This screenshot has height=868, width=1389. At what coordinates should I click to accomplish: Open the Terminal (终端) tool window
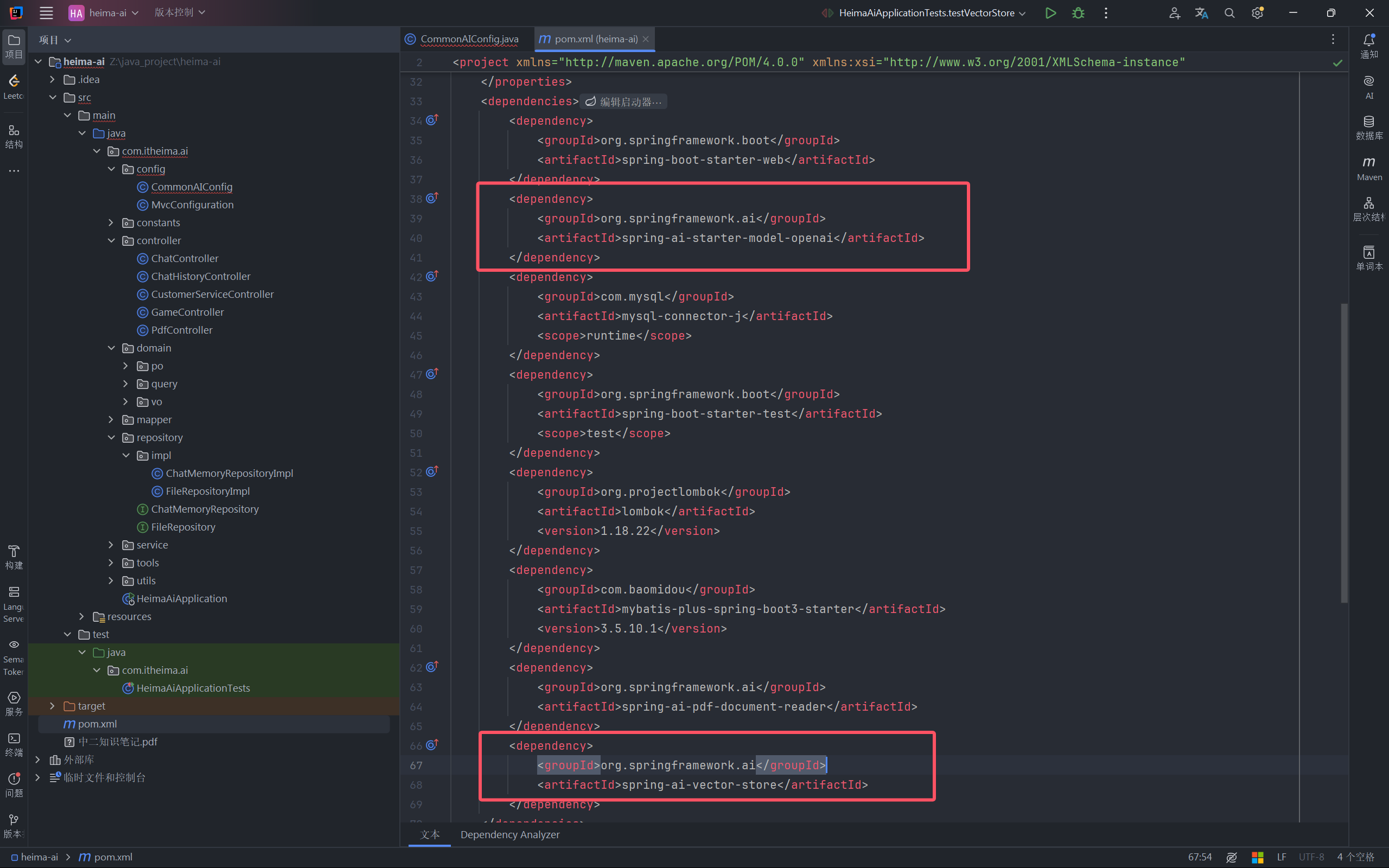coord(14,744)
